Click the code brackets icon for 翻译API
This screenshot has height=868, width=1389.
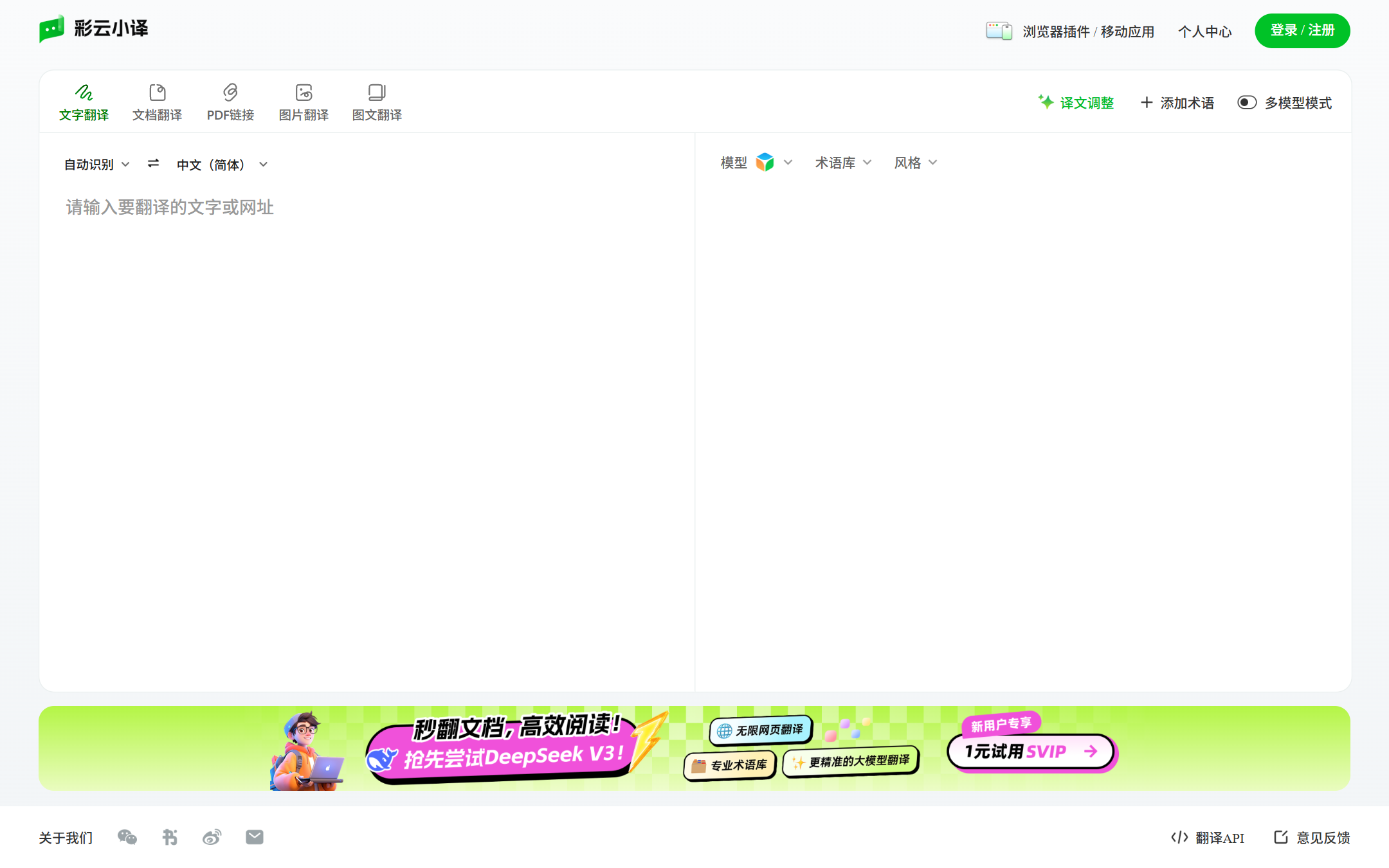pyautogui.click(x=1179, y=837)
